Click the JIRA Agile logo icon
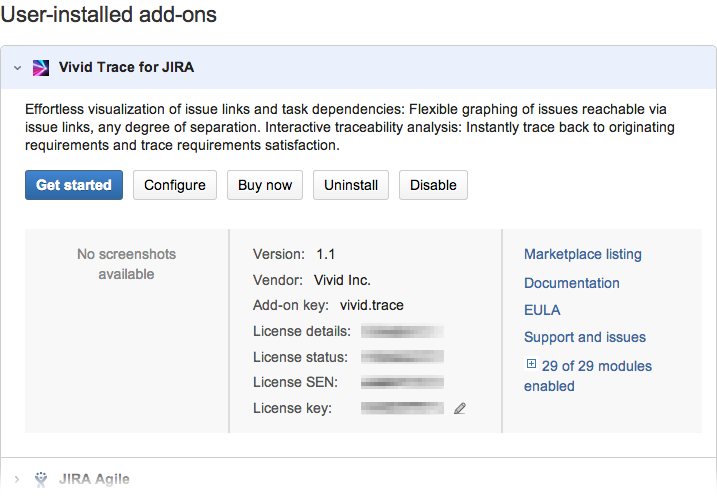 click(41, 479)
